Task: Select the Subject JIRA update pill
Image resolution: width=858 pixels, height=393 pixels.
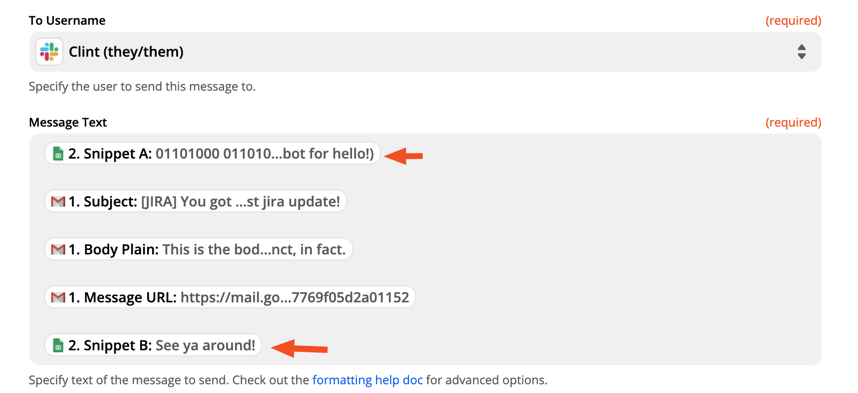Action: coord(195,202)
